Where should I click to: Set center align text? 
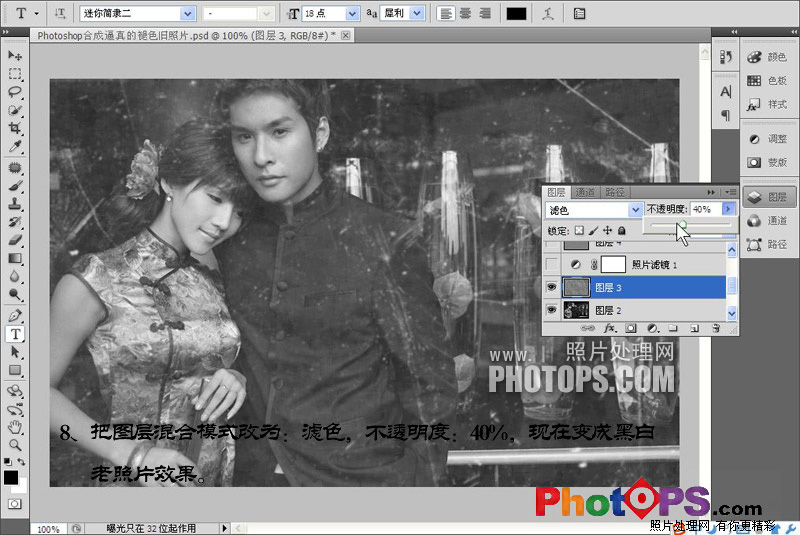pos(465,14)
